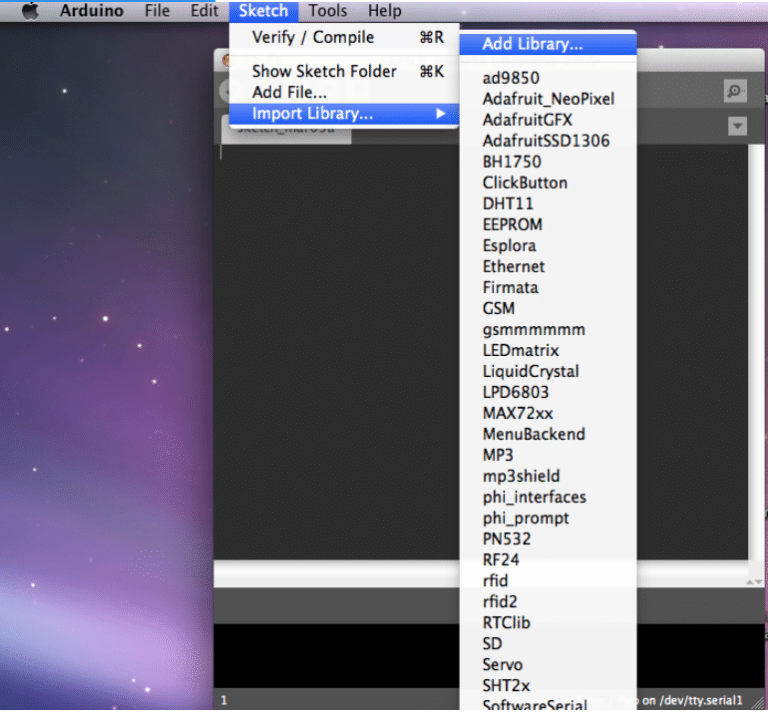The height and width of the screenshot is (713, 768).
Task: Open the tab menu dropdown arrow
Action: tap(737, 126)
